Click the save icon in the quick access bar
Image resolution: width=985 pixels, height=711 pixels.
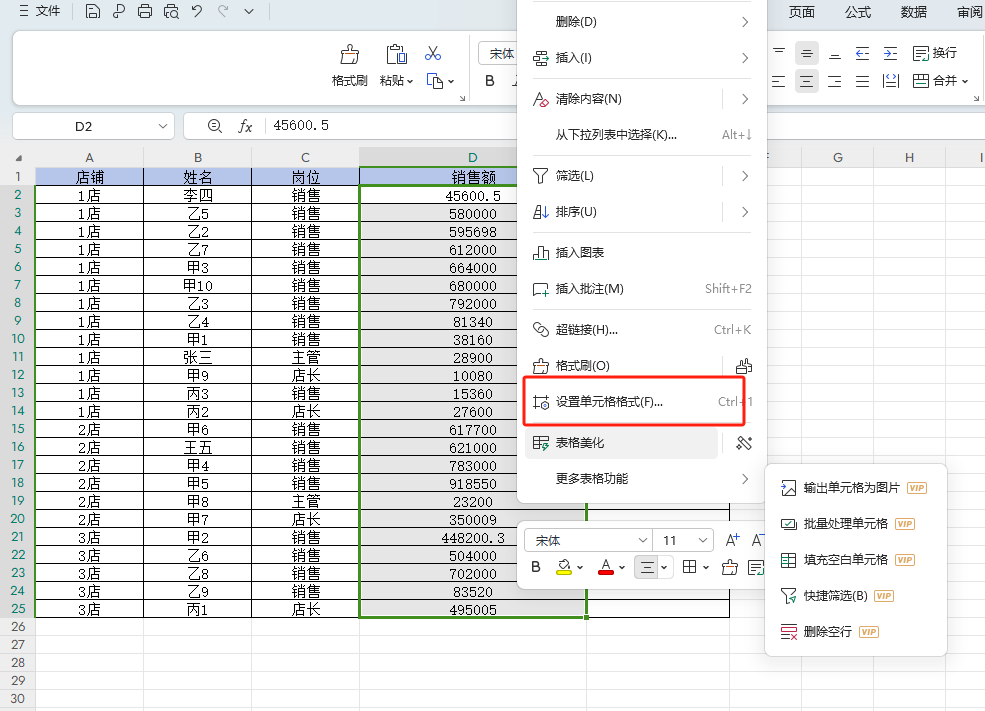click(x=92, y=11)
